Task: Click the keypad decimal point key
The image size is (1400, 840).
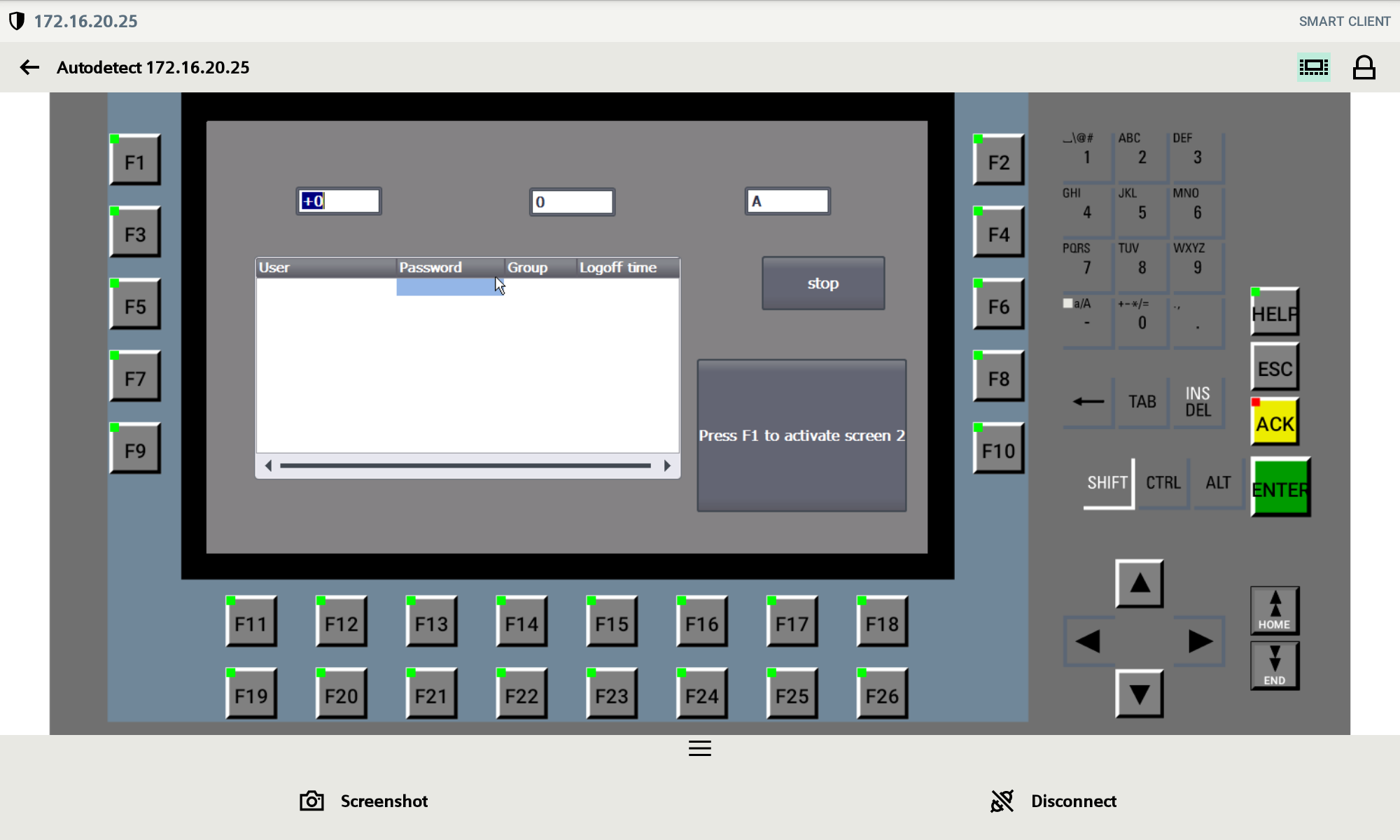Action: 1198,323
